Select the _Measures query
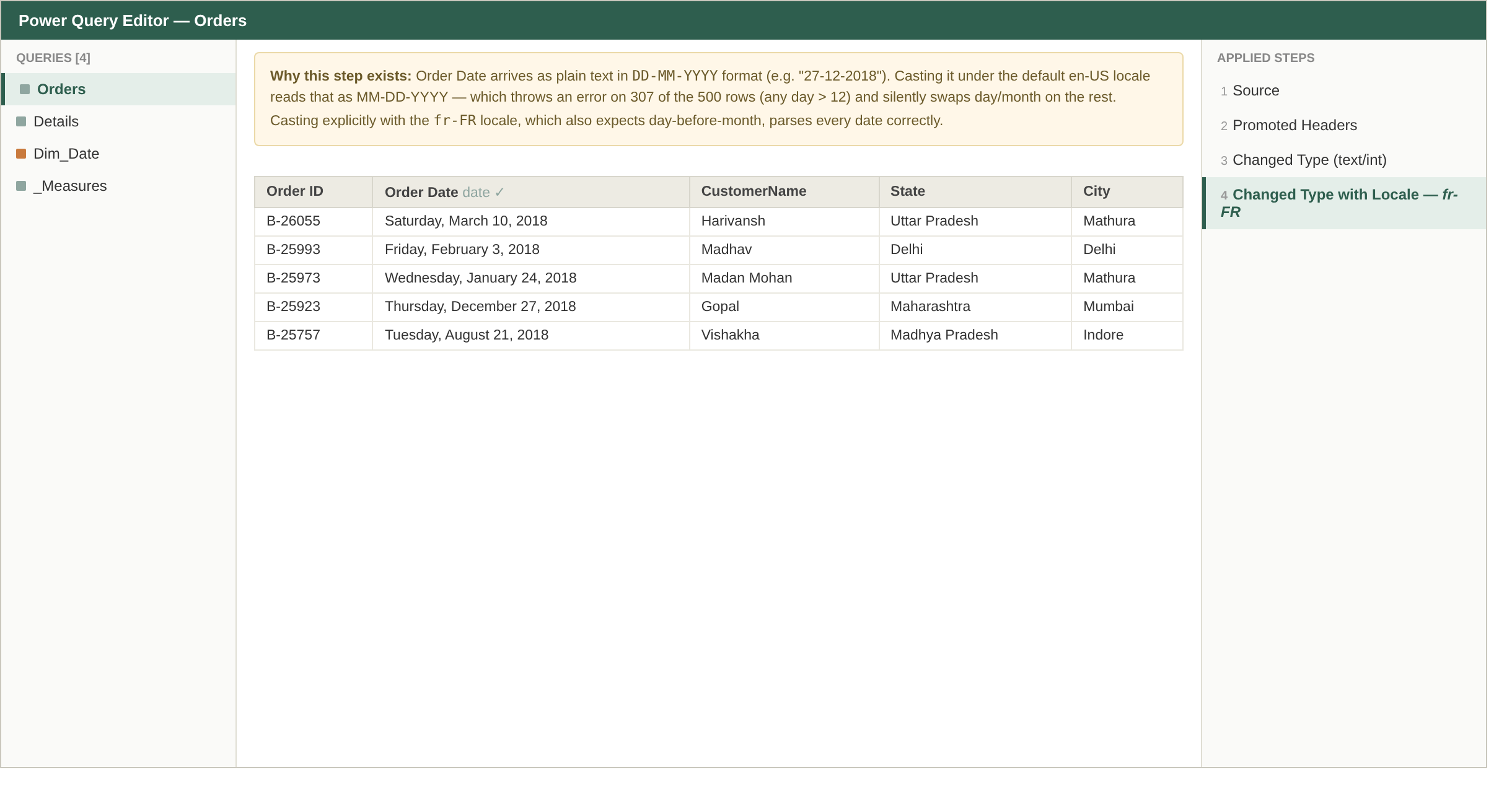 pyautogui.click(x=119, y=186)
